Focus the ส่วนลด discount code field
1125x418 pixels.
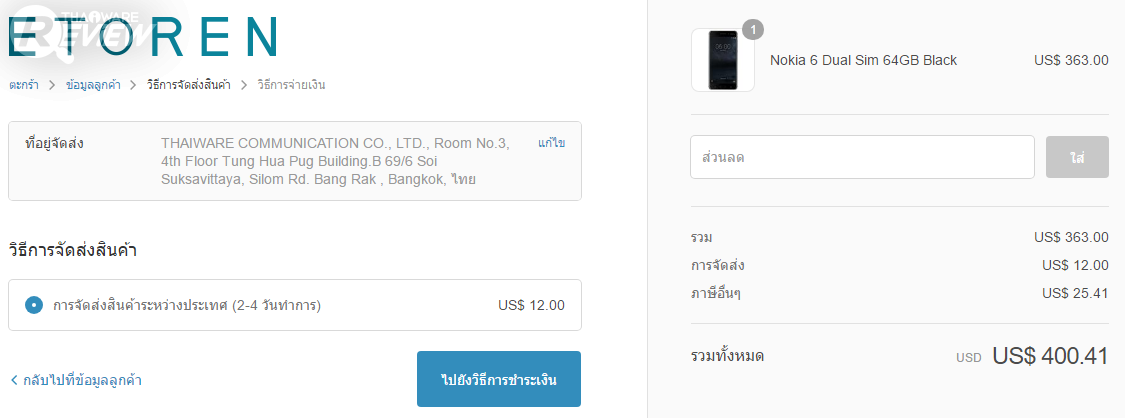coord(862,157)
